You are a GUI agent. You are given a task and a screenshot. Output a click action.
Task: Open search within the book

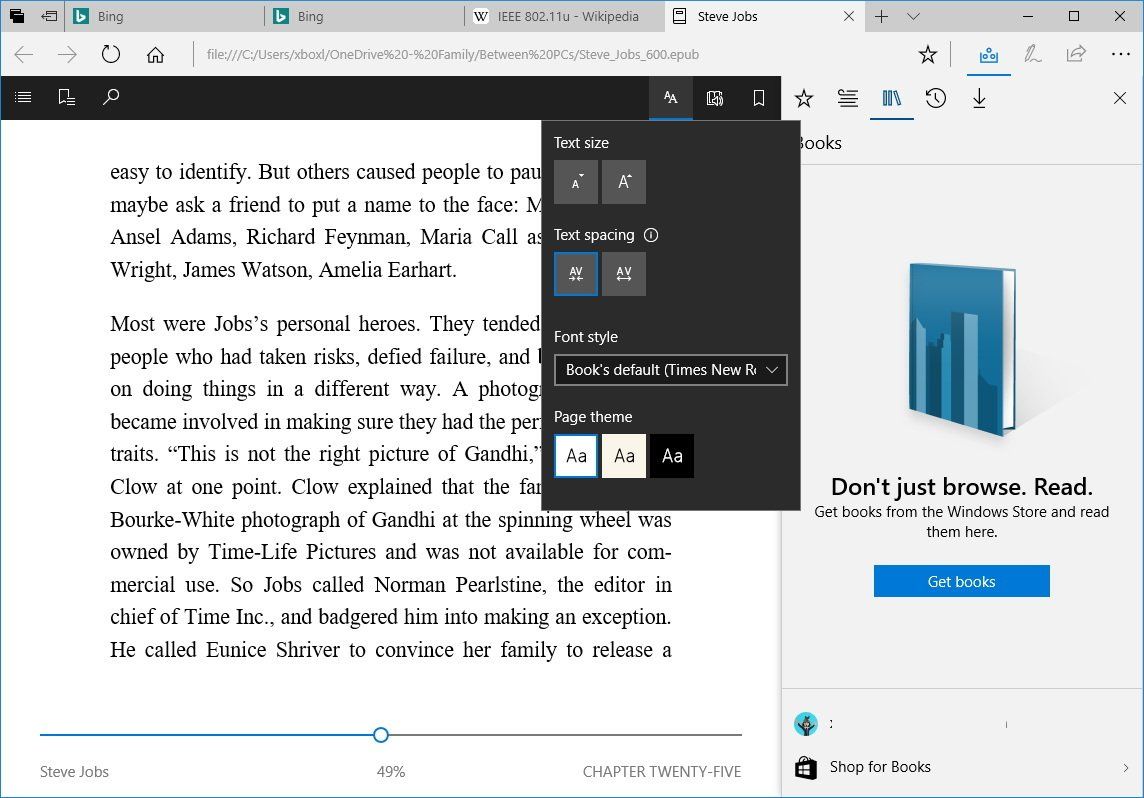(x=111, y=97)
